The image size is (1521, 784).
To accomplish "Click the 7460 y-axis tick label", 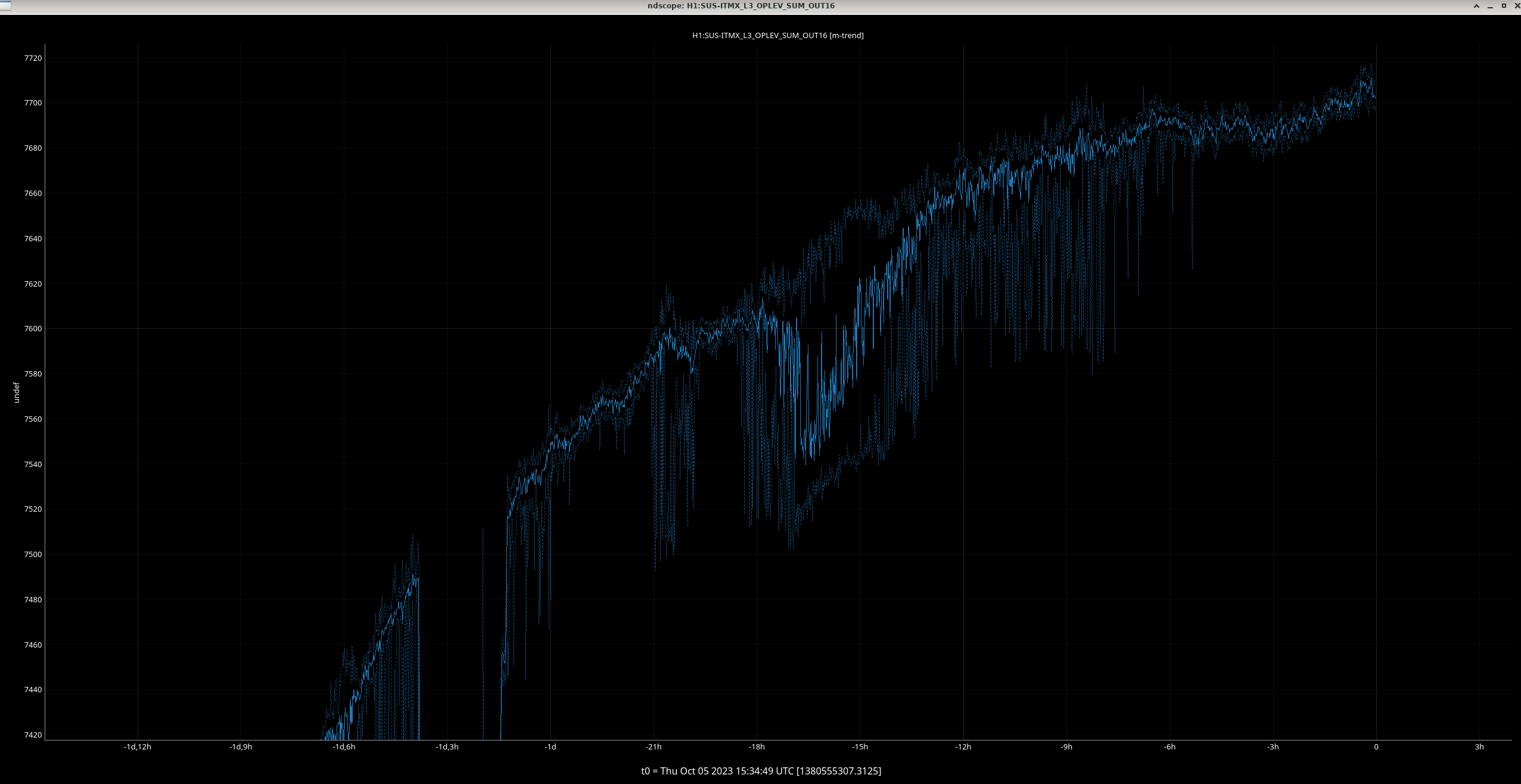I will (x=33, y=645).
